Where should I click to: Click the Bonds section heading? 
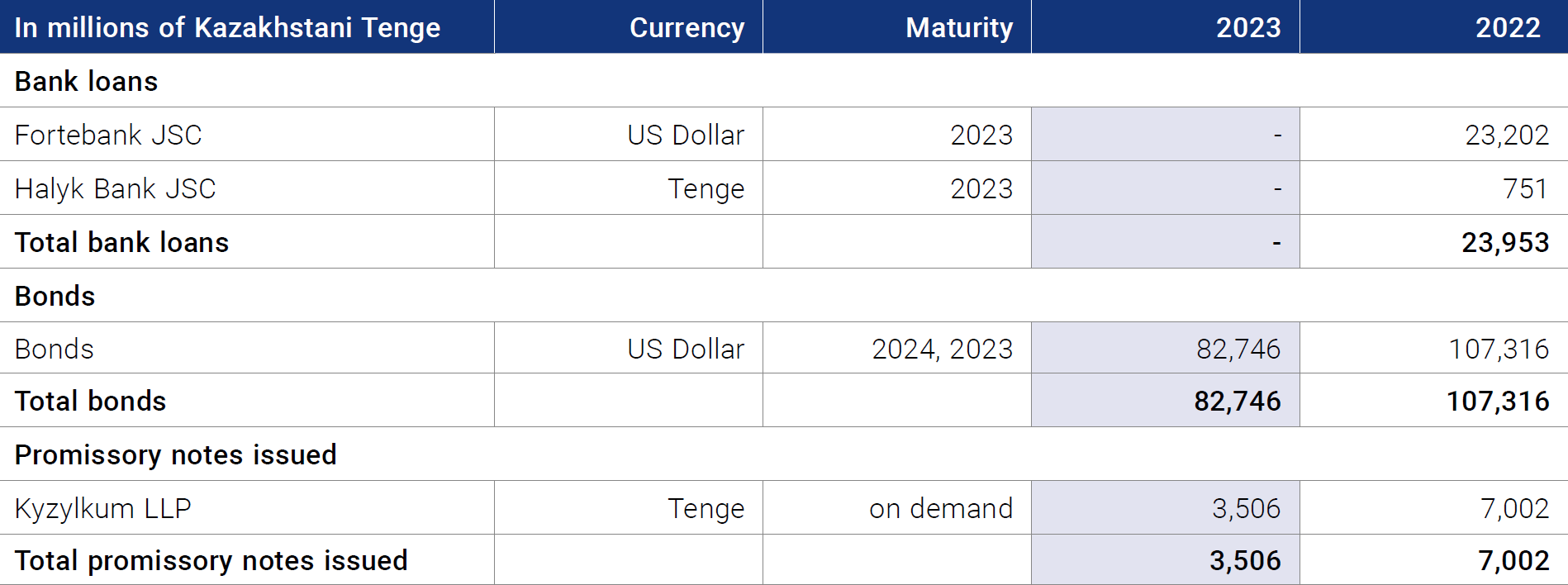[x=55, y=296]
